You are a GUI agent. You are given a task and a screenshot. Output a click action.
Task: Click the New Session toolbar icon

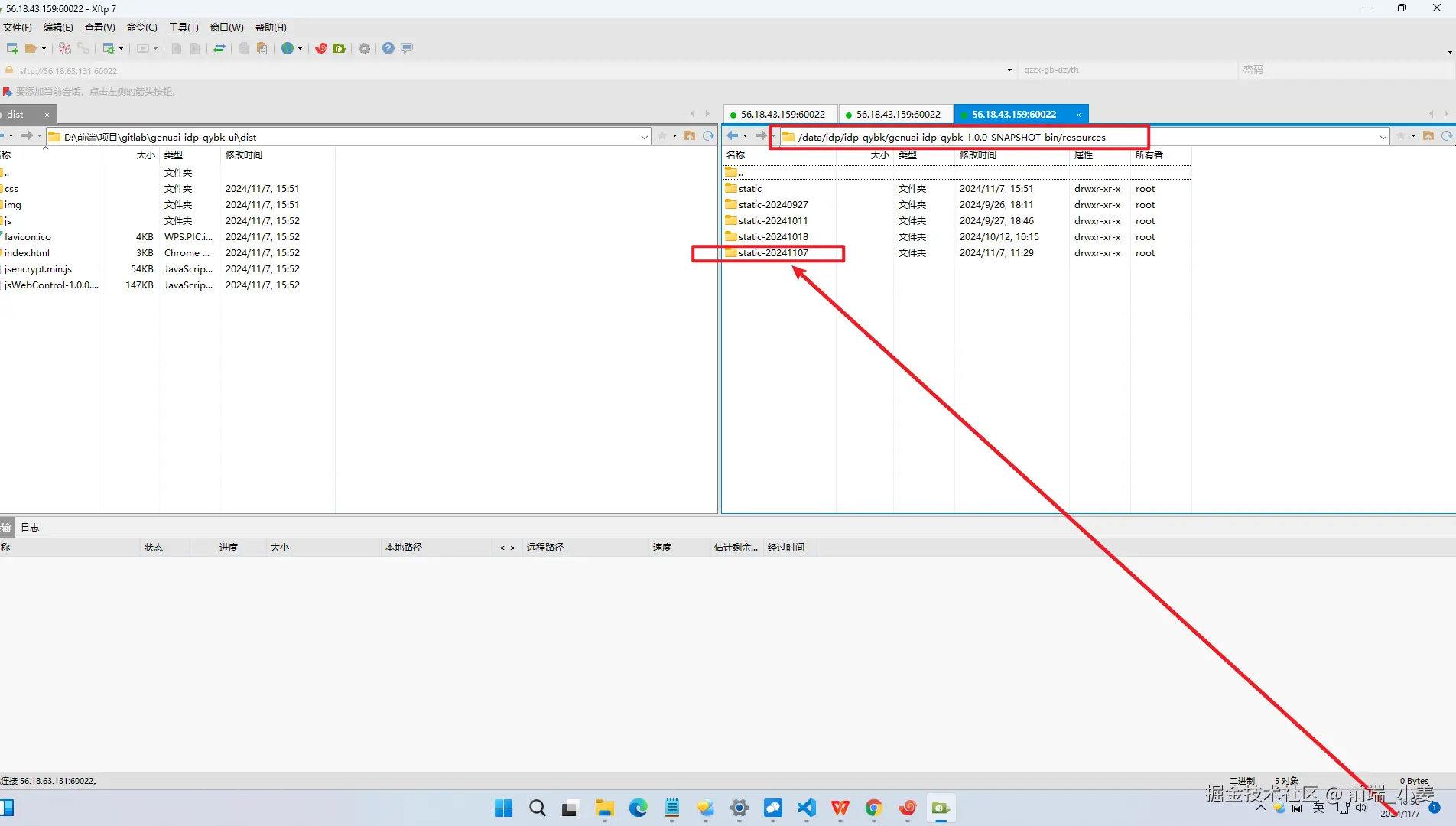[x=12, y=48]
